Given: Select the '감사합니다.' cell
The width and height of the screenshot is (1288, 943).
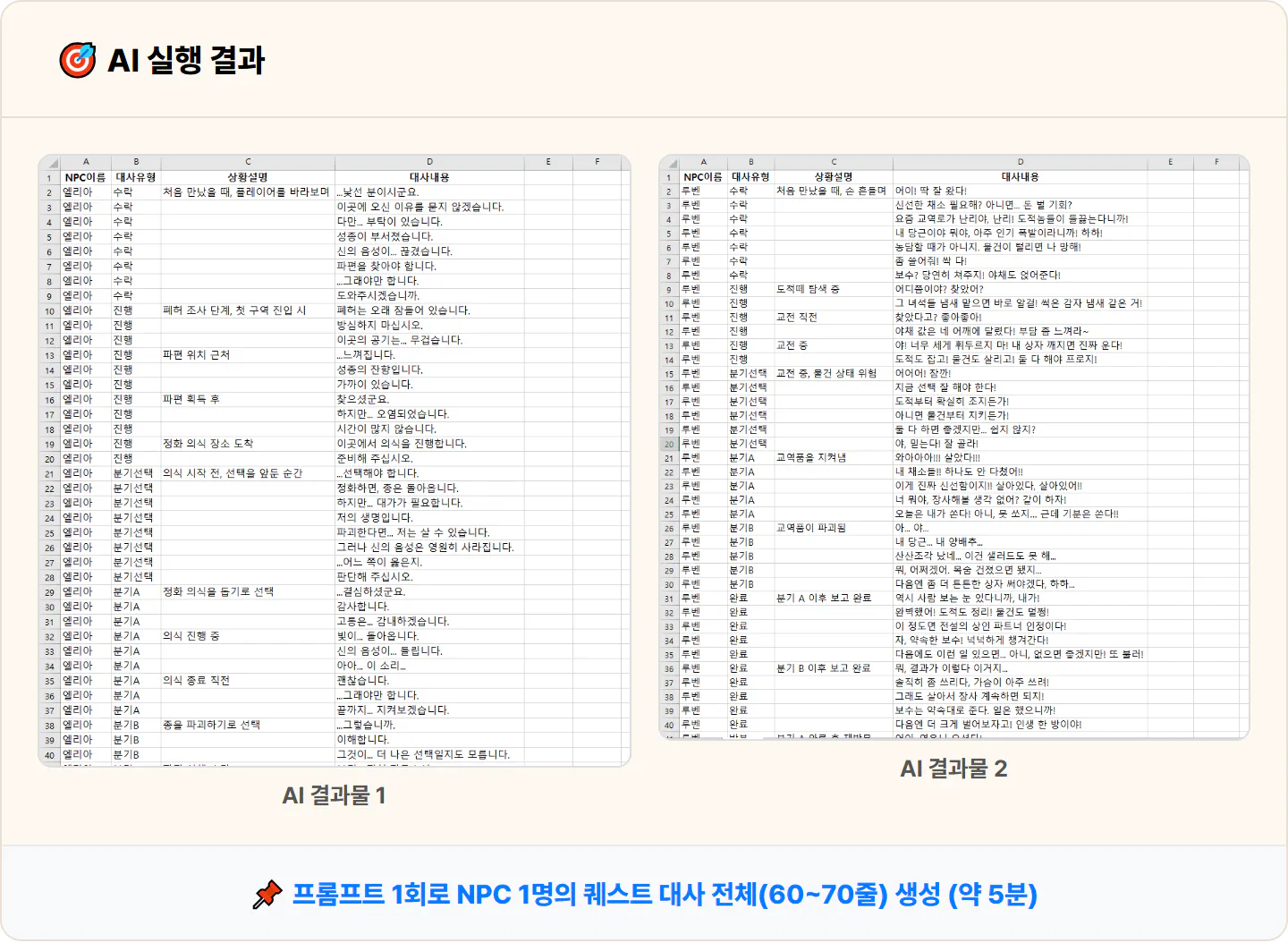Looking at the screenshot, I should (429, 607).
